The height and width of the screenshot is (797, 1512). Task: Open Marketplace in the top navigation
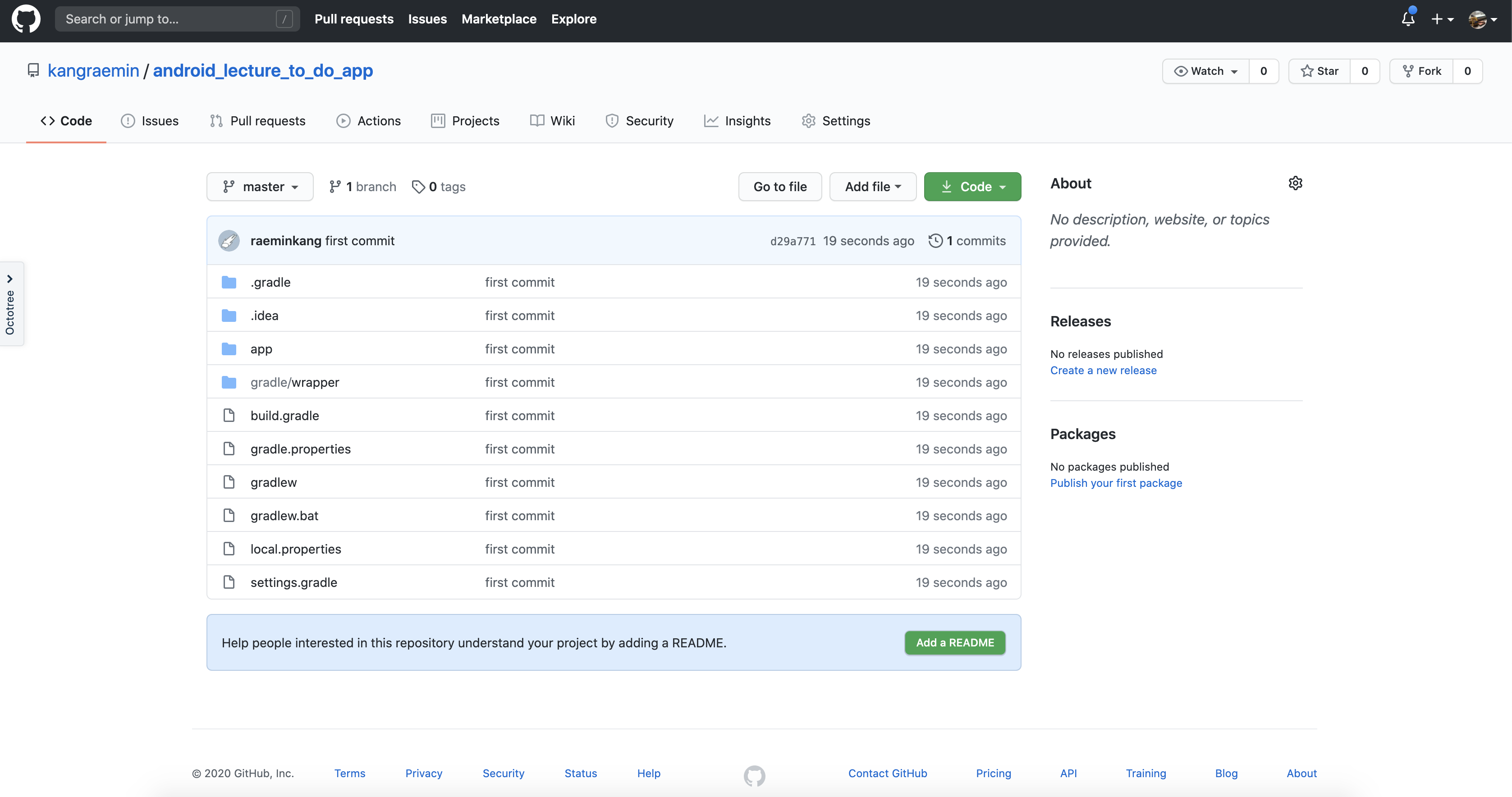(x=499, y=19)
